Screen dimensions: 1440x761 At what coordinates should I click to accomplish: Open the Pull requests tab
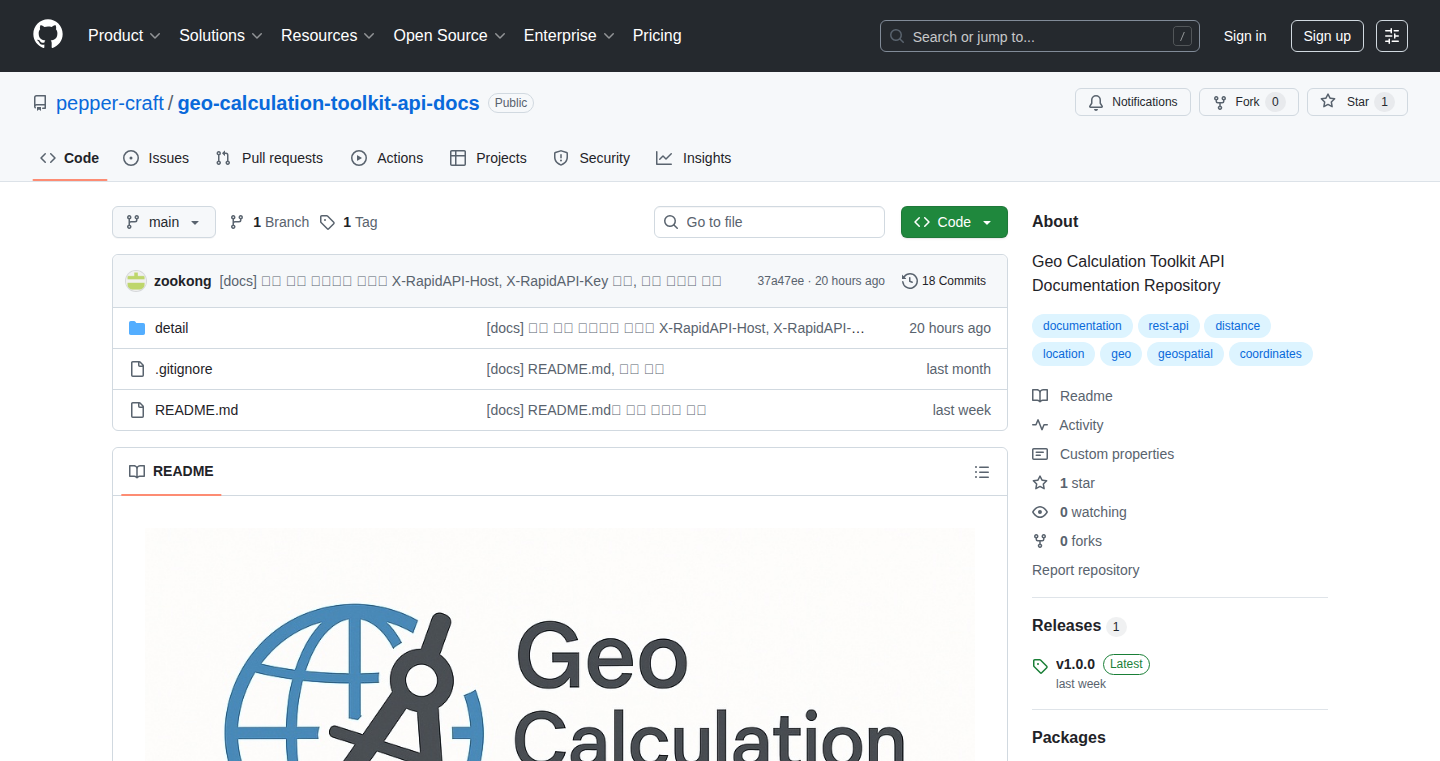(270, 158)
